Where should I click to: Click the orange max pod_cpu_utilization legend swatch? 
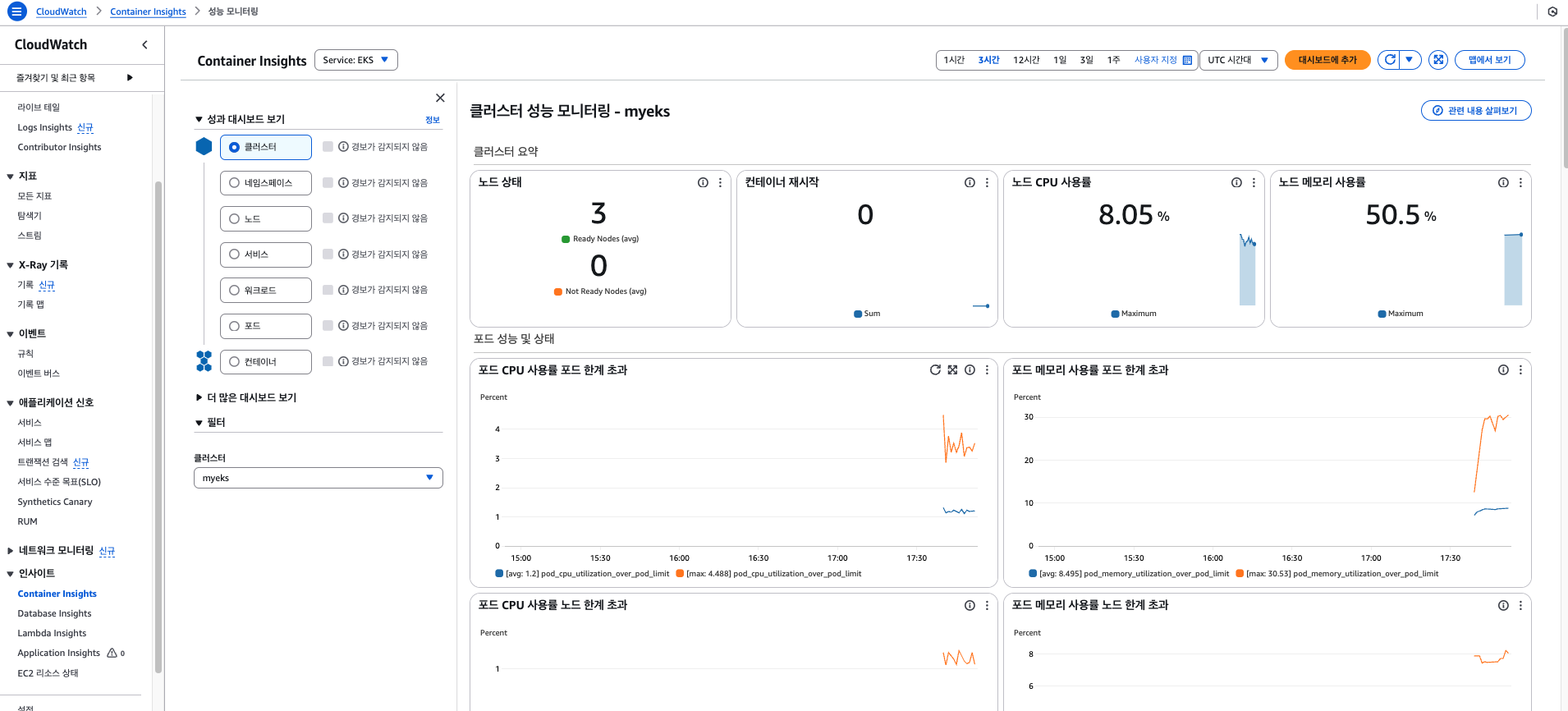[680, 574]
